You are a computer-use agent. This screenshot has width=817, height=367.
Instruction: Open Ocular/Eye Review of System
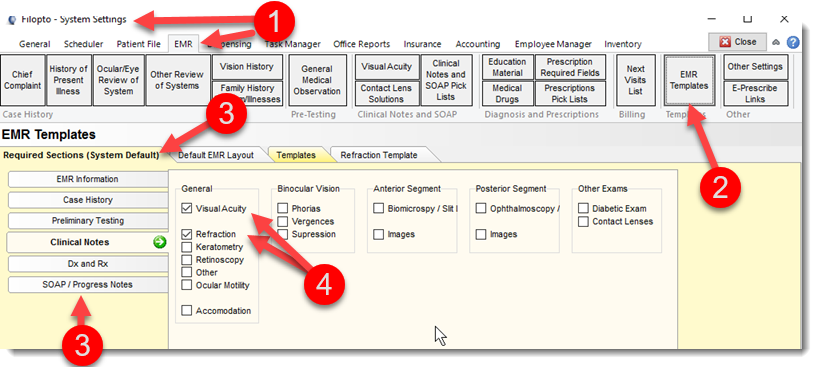click(x=118, y=80)
